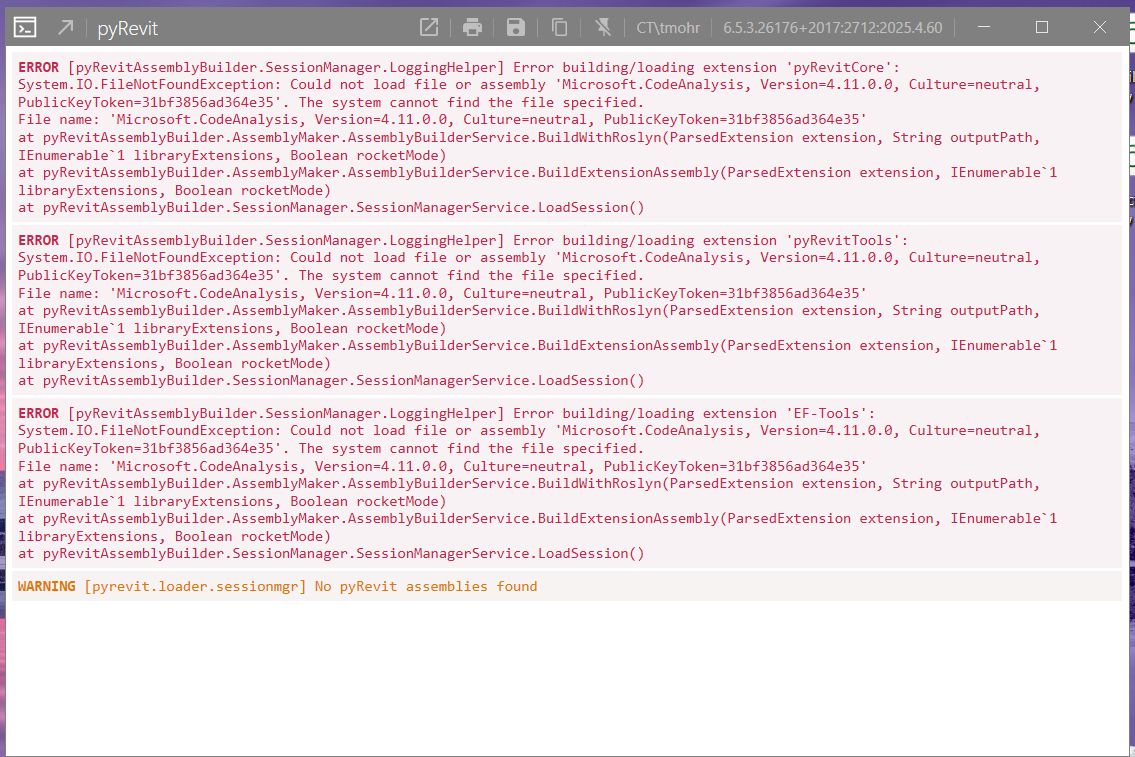Maximize the pyRevit output window
Screen dimensions: 1135x757
pos(1042,27)
